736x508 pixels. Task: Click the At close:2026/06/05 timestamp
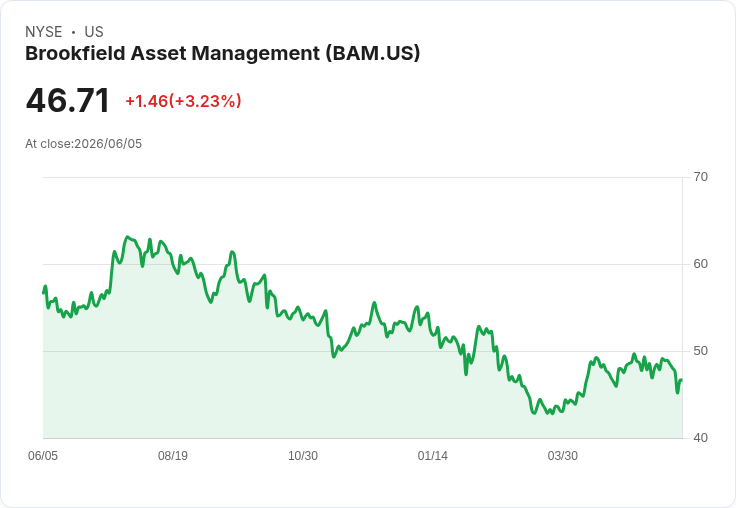click(84, 144)
